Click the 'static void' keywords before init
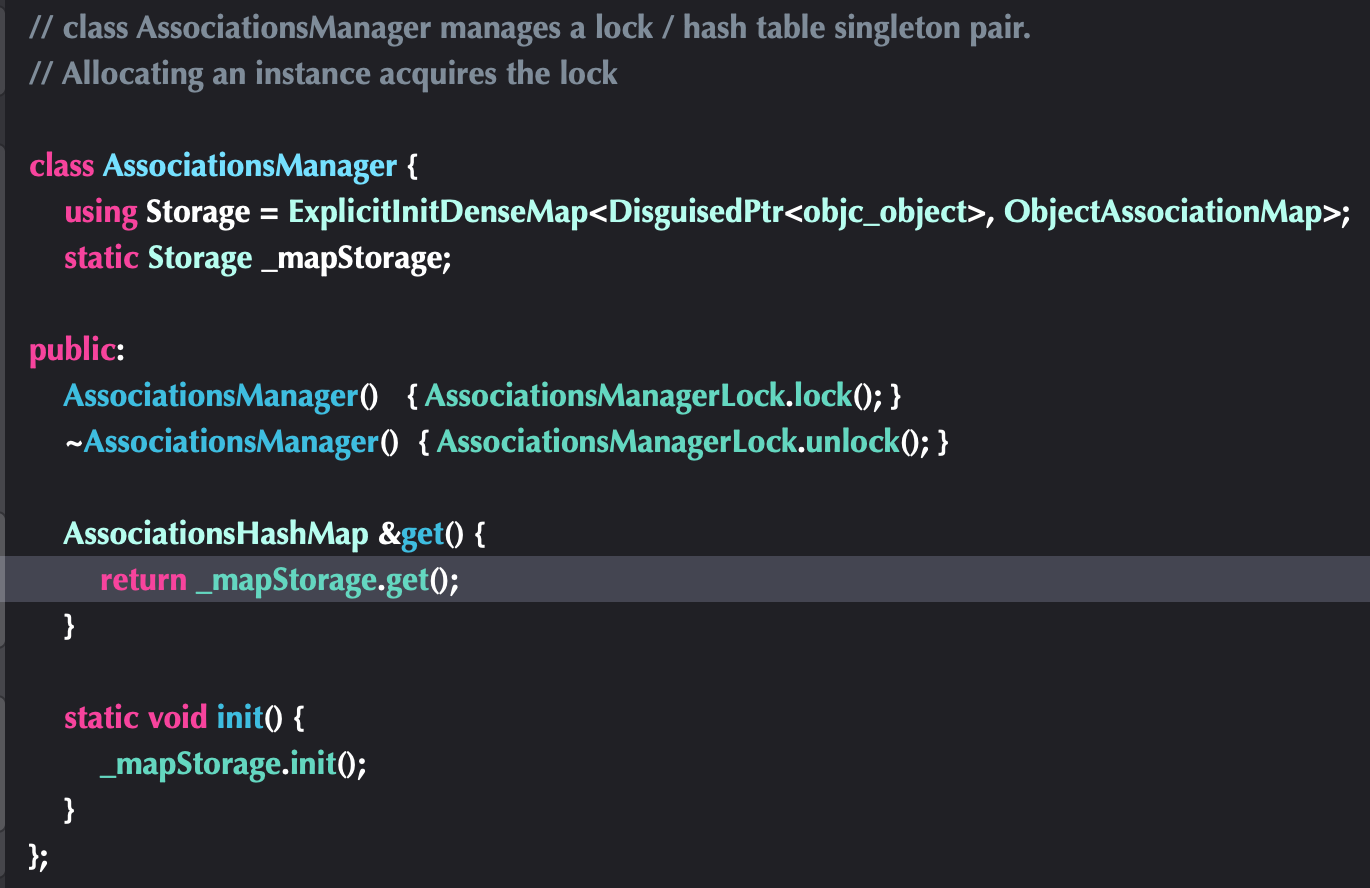The image size is (1370, 888). coord(136,717)
